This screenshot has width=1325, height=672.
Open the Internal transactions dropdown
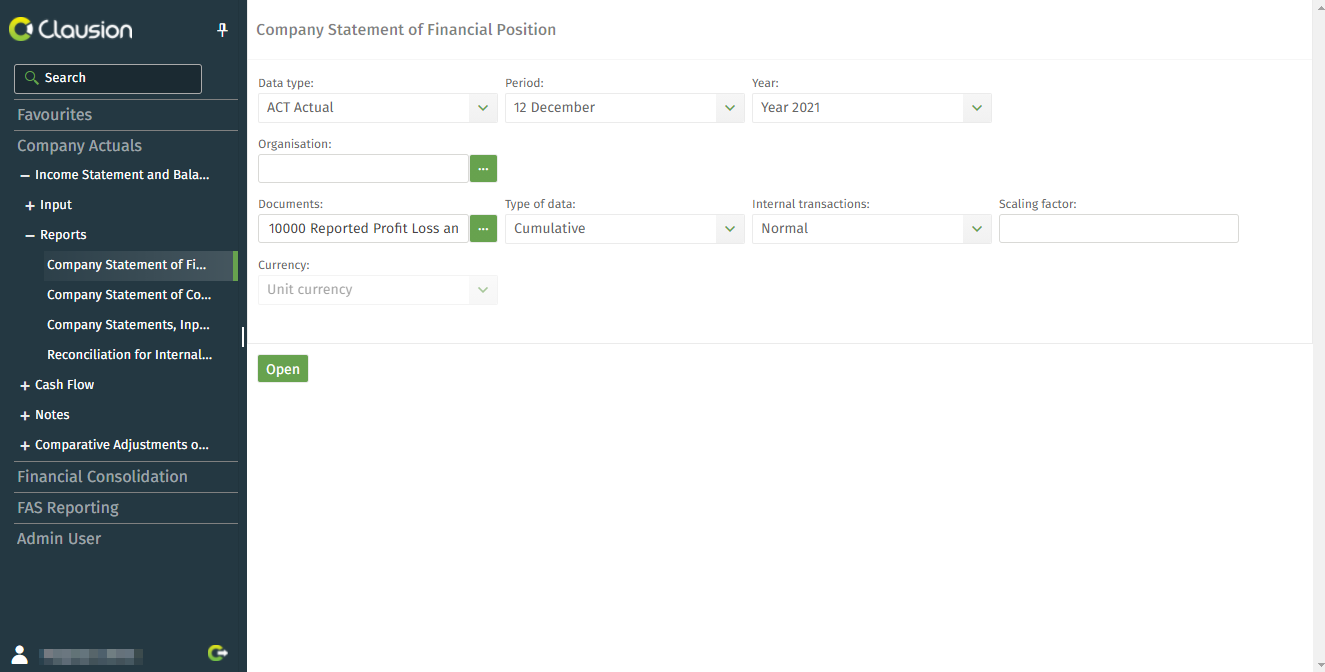click(x=872, y=229)
